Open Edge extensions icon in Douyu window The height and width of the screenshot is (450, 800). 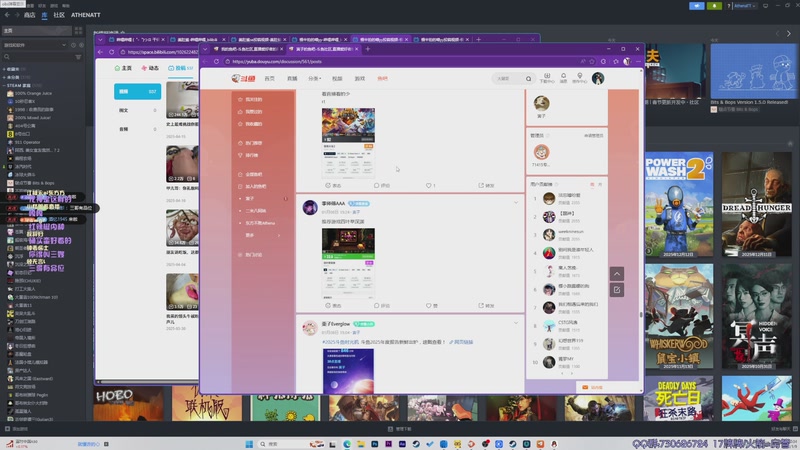604,61
